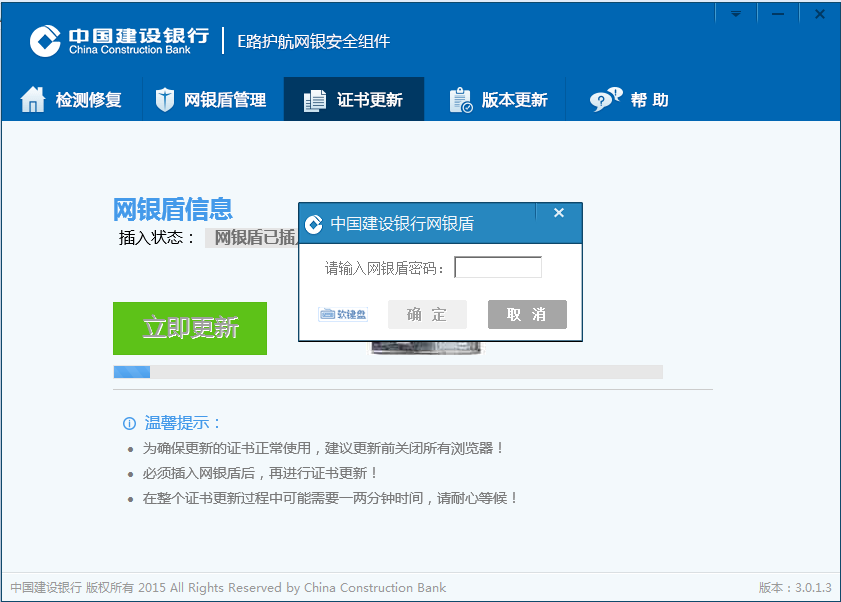Viewport: 841px width, 602px height.
Task: Click the 网银盾已插入 status value
Action: (x=252, y=237)
